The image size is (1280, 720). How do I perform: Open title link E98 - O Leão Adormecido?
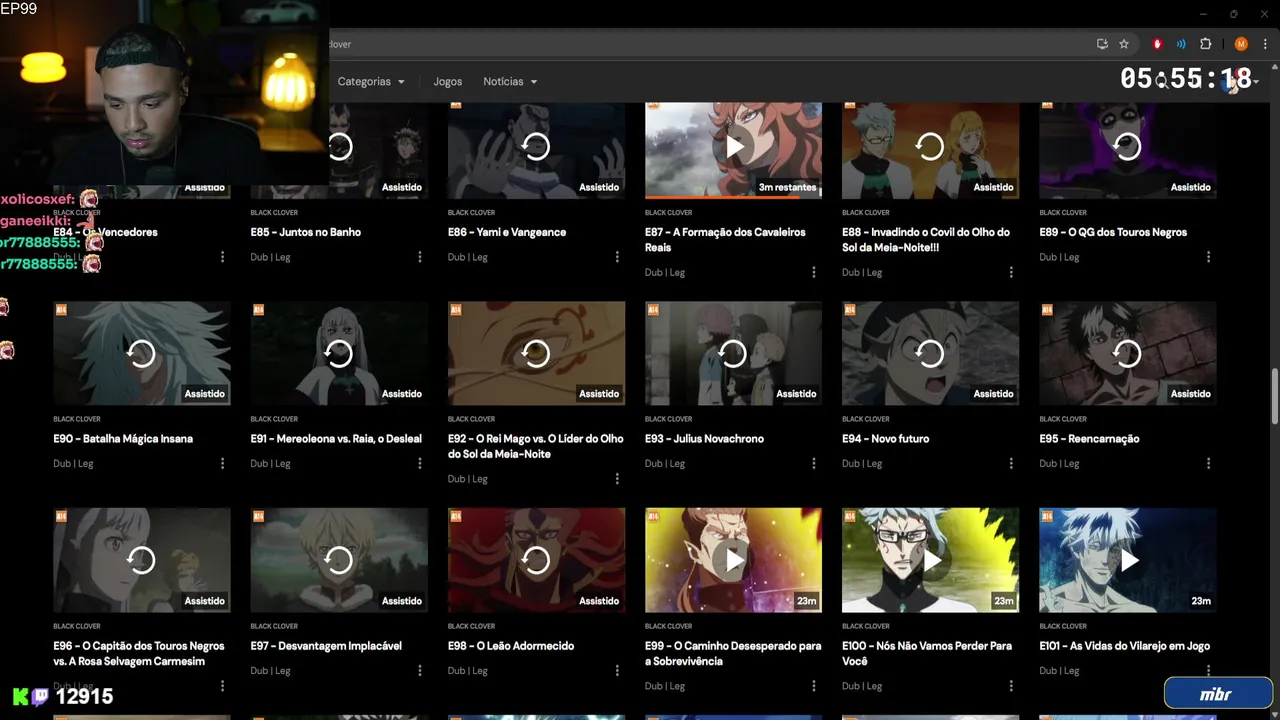point(511,646)
